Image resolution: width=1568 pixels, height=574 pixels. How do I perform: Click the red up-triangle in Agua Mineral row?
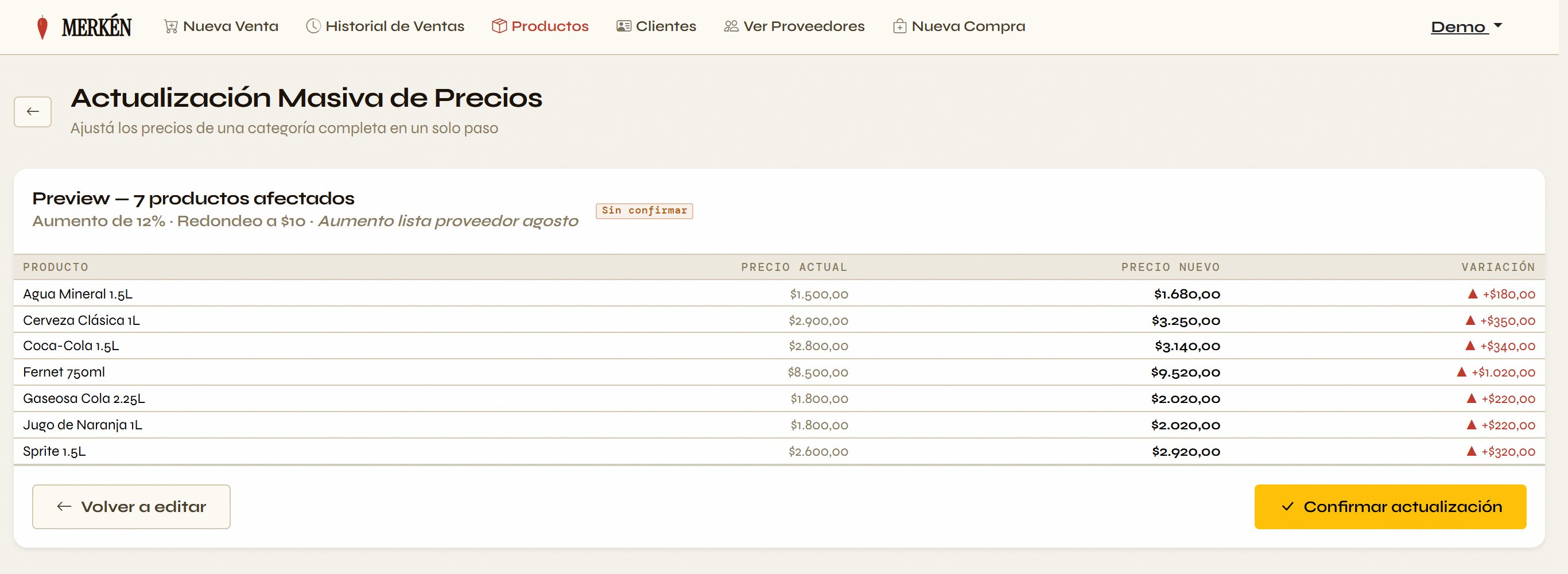pos(1472,294)
